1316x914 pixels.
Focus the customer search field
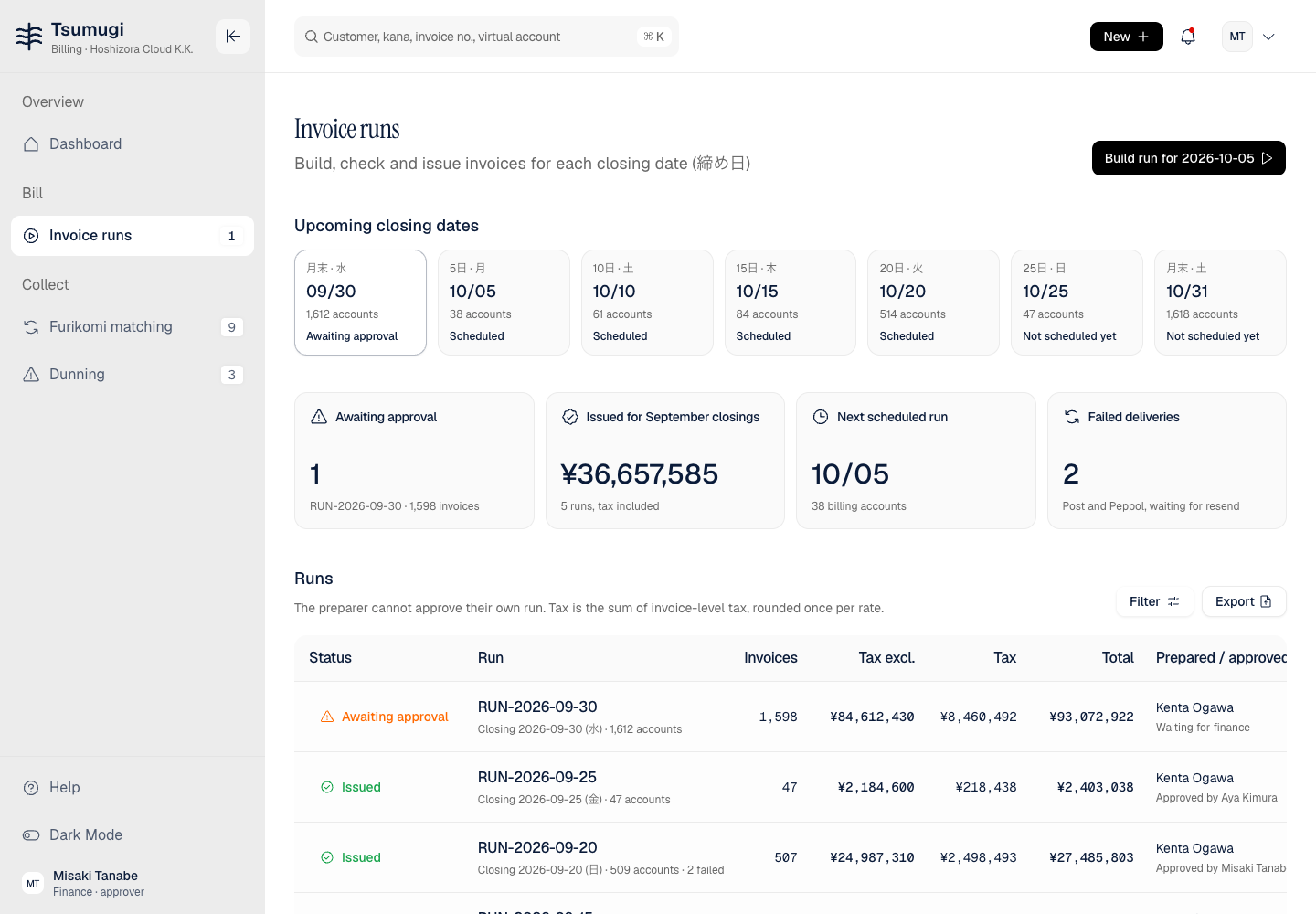pyautogui.click(x=486, y=37)
